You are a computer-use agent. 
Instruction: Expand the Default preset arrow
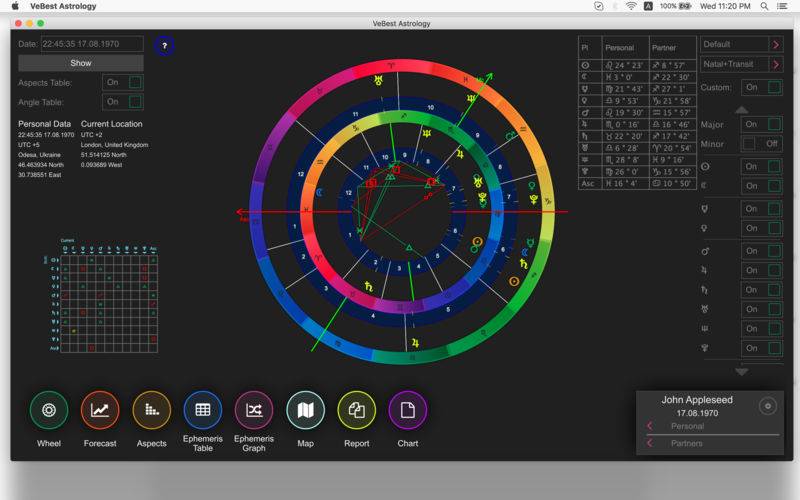pos(776,44)
